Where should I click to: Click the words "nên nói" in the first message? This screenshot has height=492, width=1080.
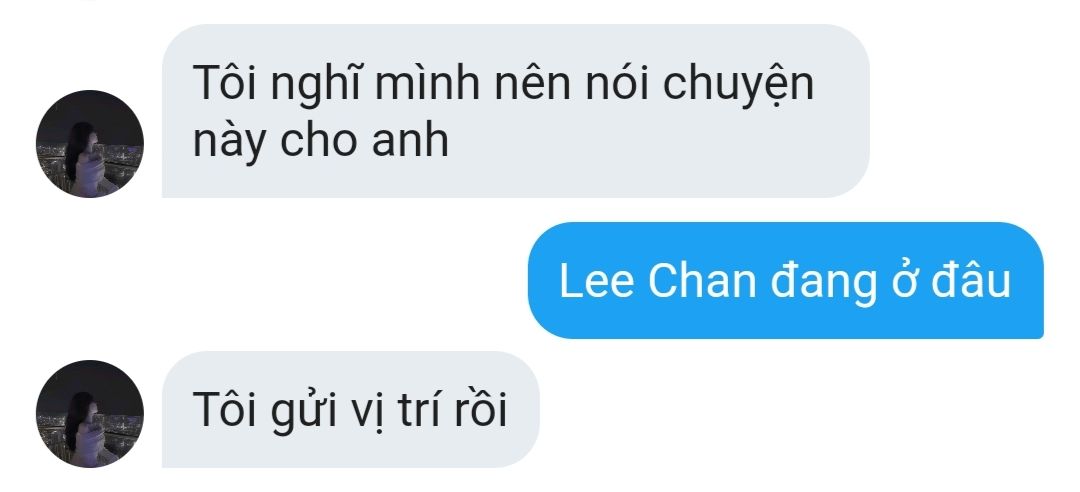(571, 83)
